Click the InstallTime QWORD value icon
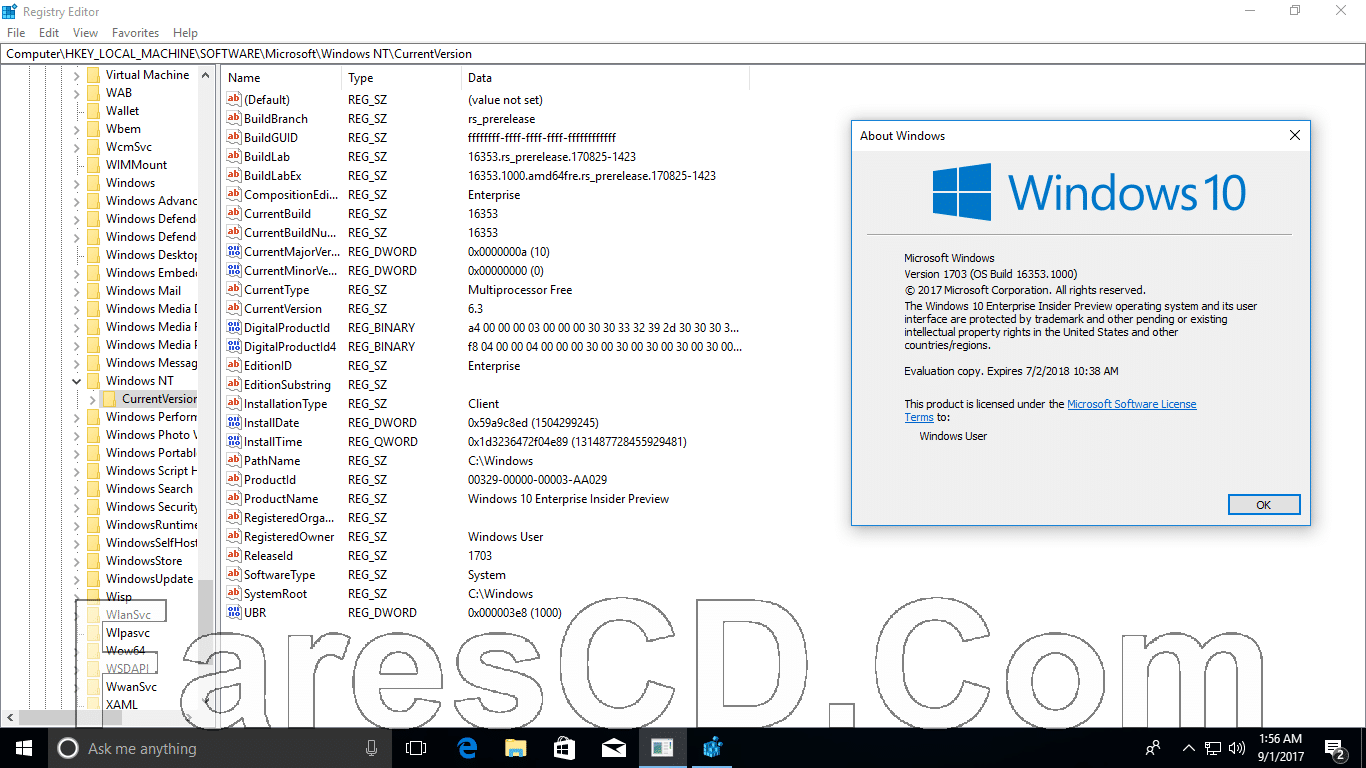Screen dimensions: 1366x768 tap(234, 441)
